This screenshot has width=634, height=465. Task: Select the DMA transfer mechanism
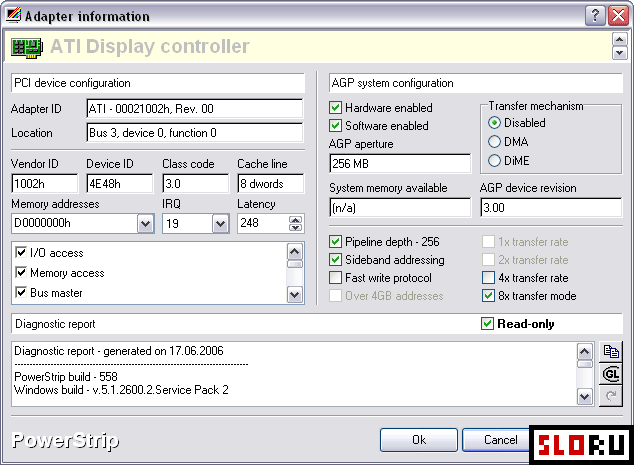point(494,142)
